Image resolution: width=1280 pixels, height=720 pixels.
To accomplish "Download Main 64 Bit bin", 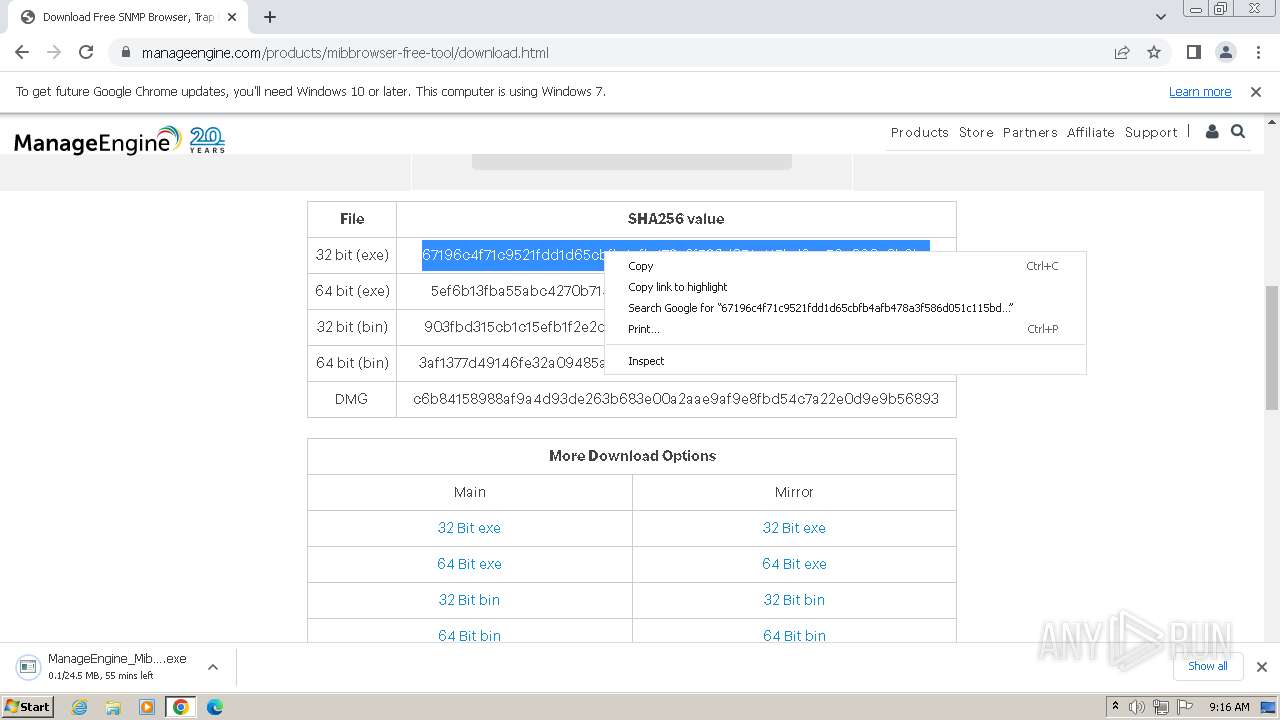I will [x=469, y=635].
